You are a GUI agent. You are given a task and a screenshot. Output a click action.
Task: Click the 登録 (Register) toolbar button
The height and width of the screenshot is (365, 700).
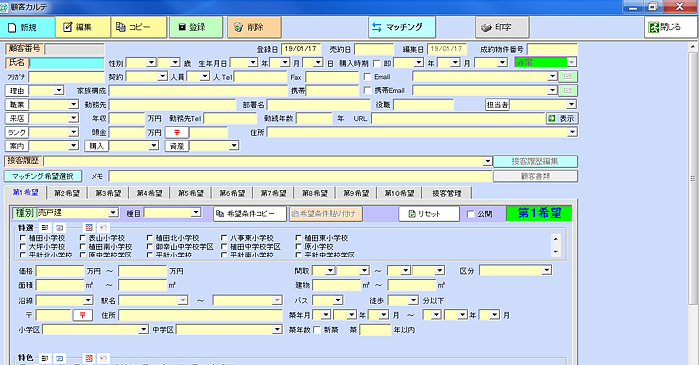(x=196, y=27)
